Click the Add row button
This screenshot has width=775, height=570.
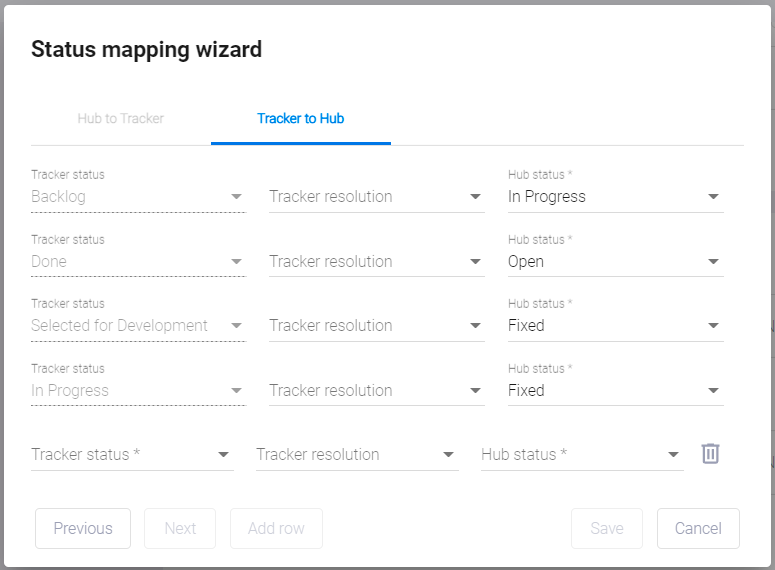[x=276, y=528]
